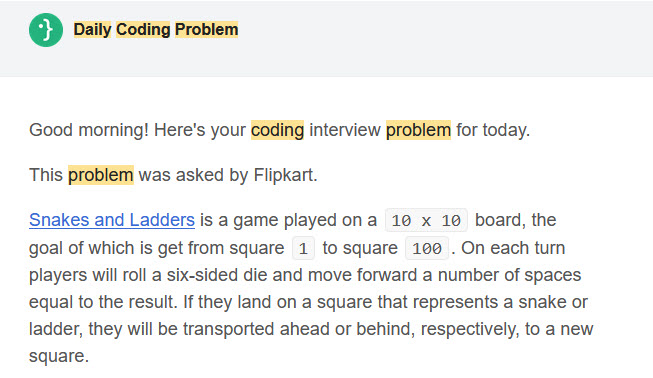This screenshot has height=378, width=653.
Task: Click the highlighted word 'Coding' in sender name
Action: point(143,30)
